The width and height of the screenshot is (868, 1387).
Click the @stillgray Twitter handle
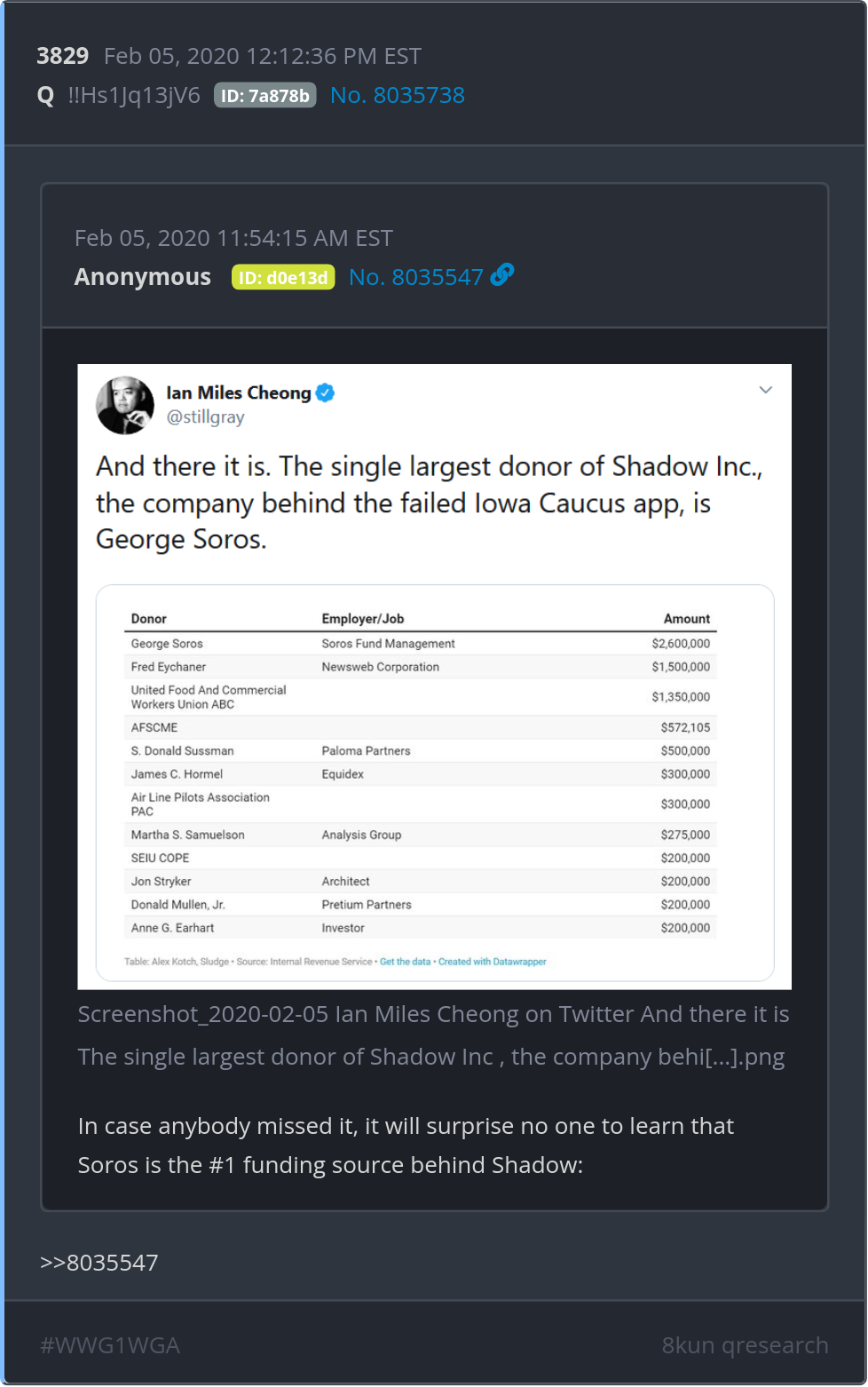coord(205,417)
